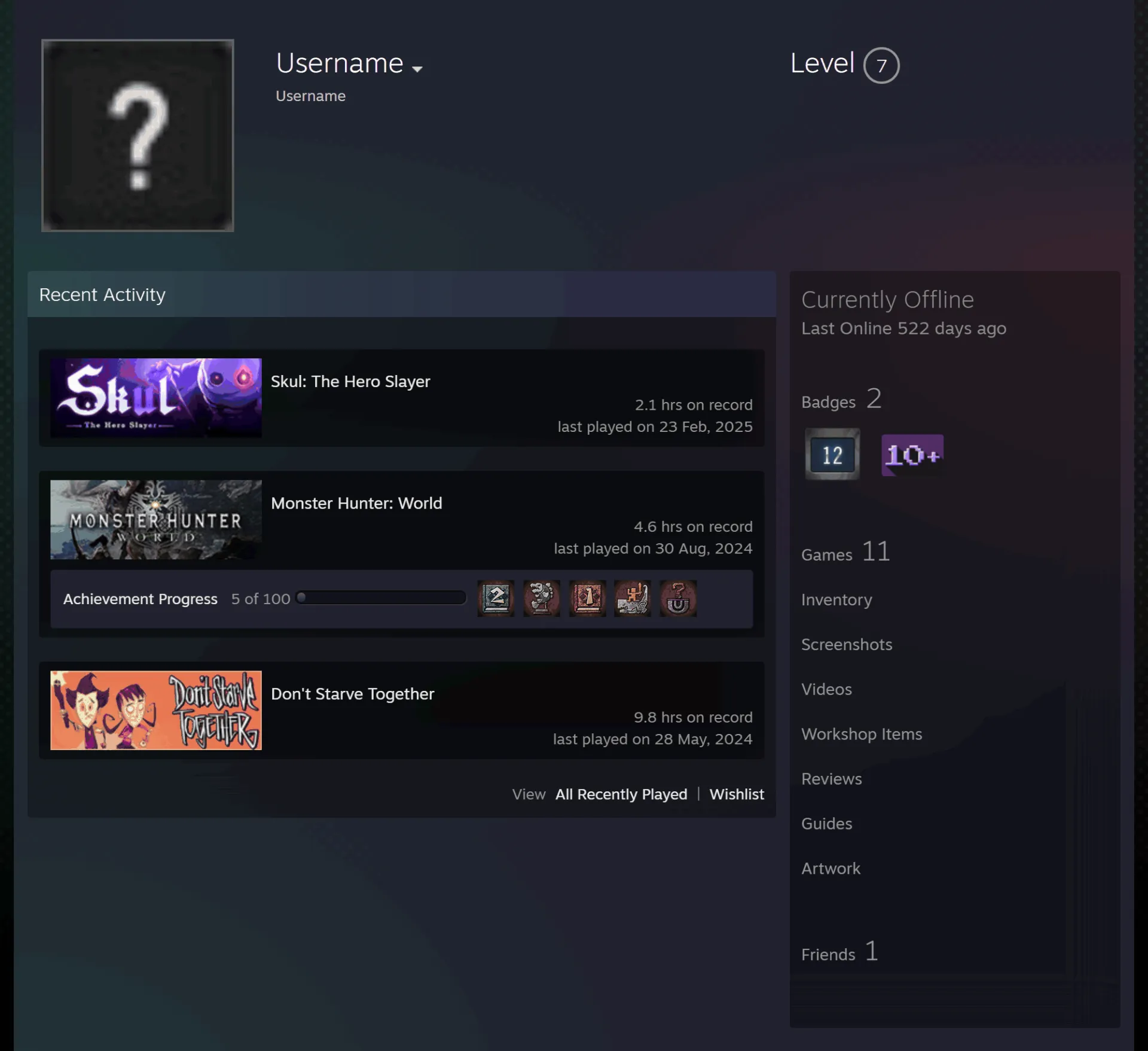Viewport: 1148px width, 1051px height.
Task: Click the Don't Starve Together title link
Action: pos(352,694)
